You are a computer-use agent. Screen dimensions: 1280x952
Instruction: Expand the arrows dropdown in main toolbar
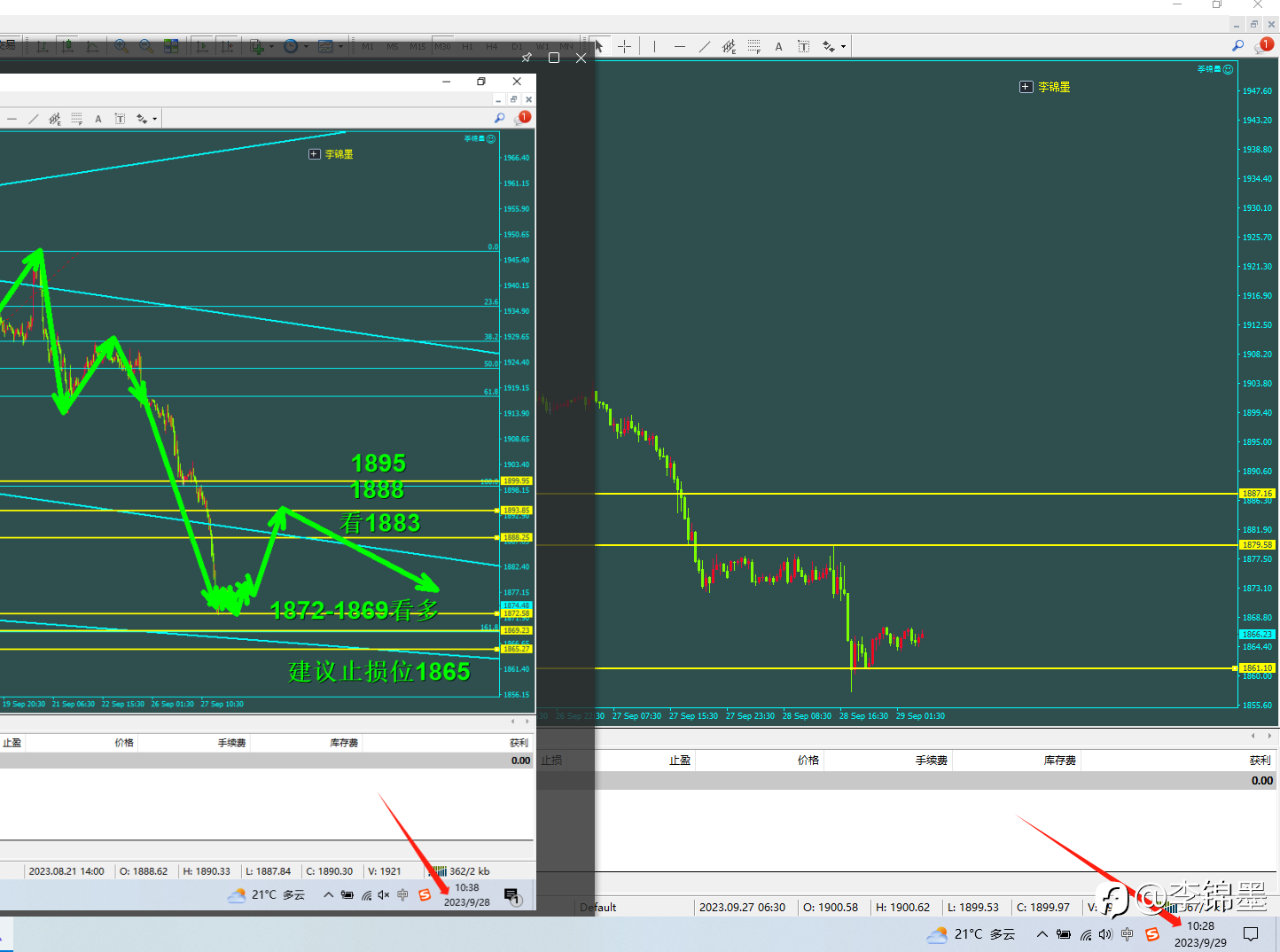click(x=843, y=46)
